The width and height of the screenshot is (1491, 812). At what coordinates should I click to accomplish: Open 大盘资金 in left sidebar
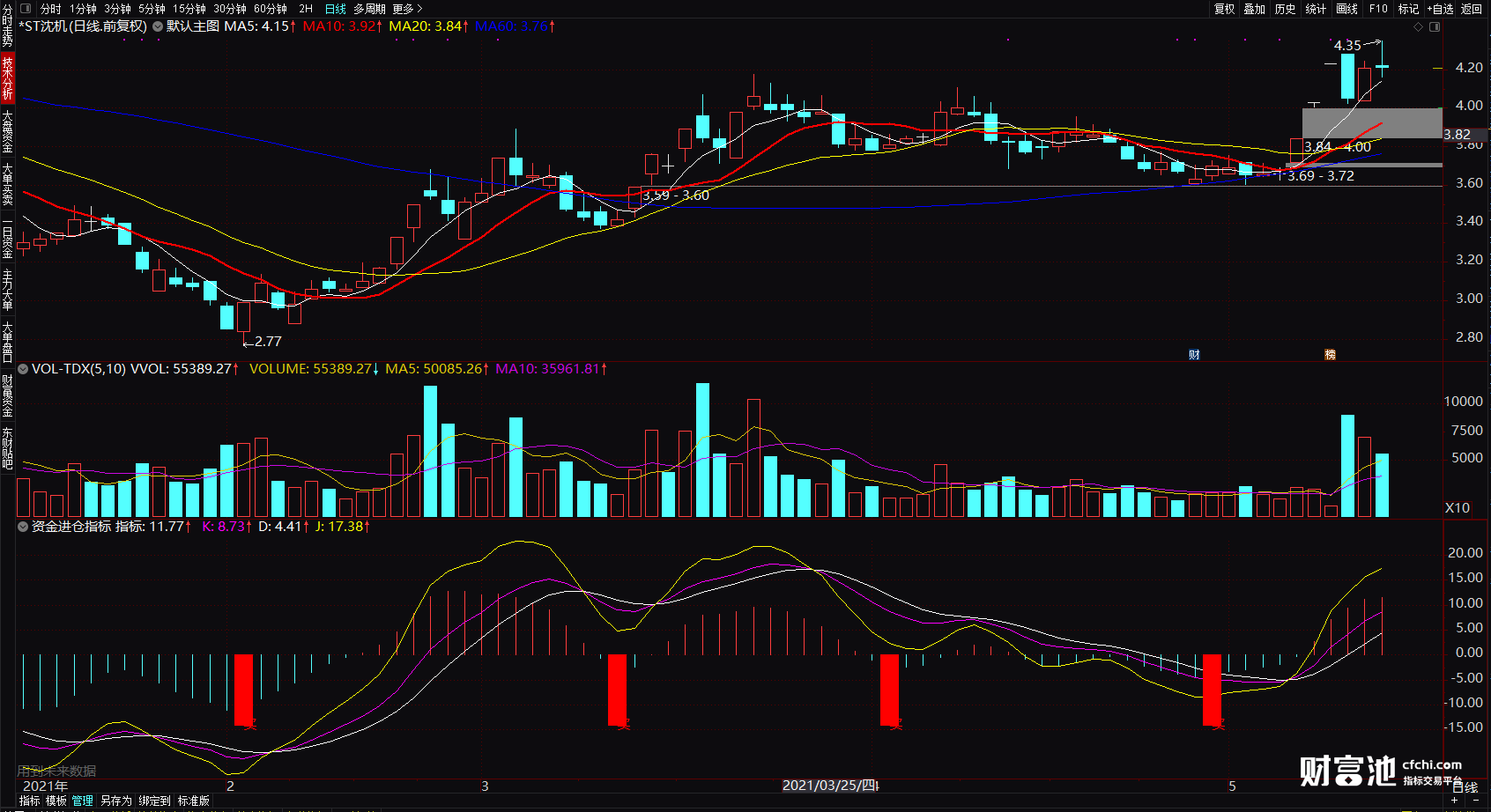click(x=7, y=131)
